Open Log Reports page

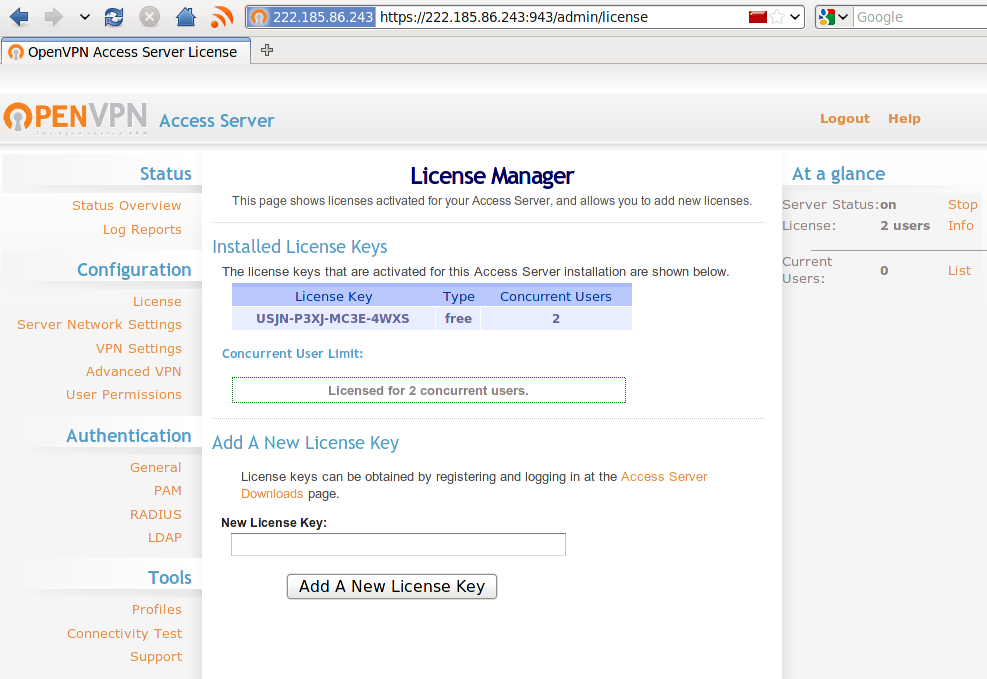pyautogui.click(x=142, y=230)
